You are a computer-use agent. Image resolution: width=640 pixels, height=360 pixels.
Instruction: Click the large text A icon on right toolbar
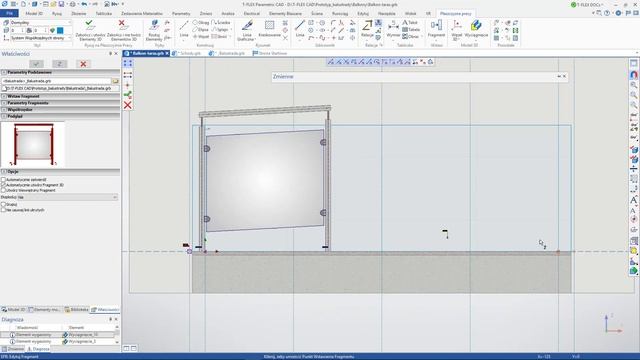click(633, 200)
